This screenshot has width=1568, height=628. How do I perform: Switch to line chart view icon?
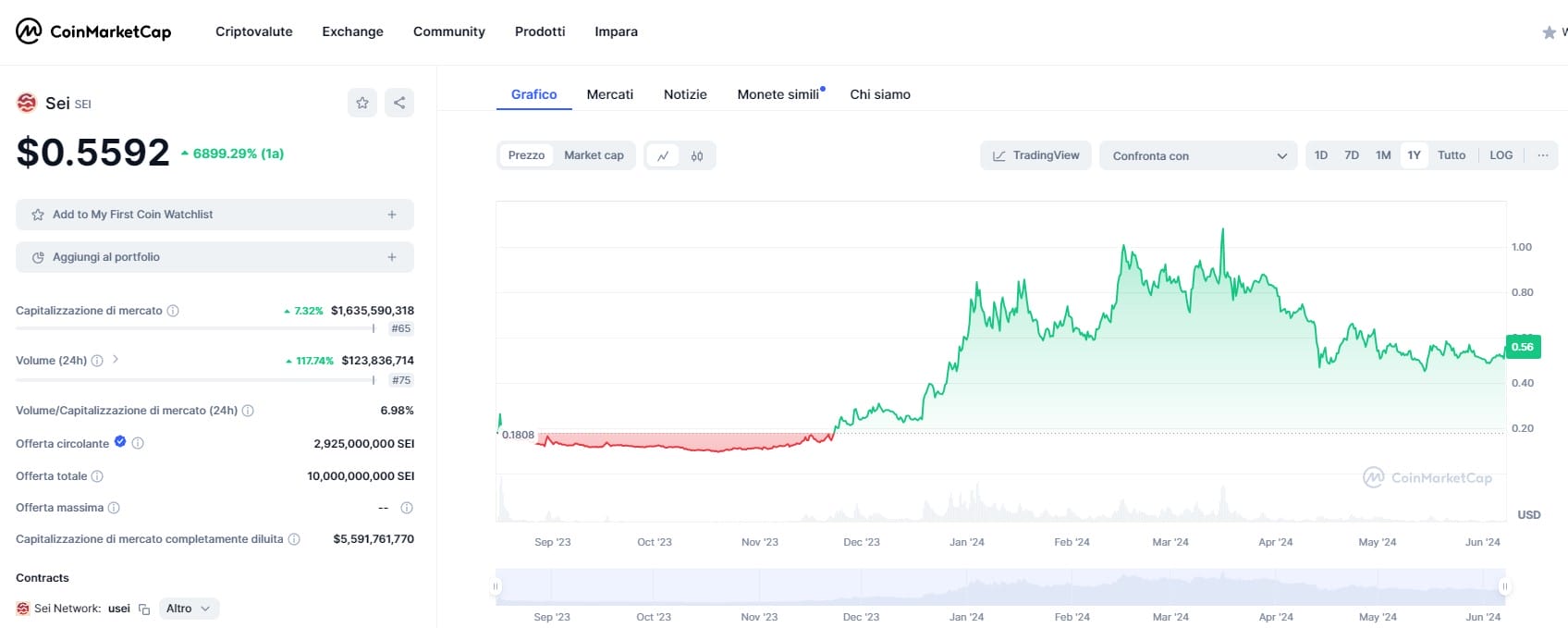663,155
